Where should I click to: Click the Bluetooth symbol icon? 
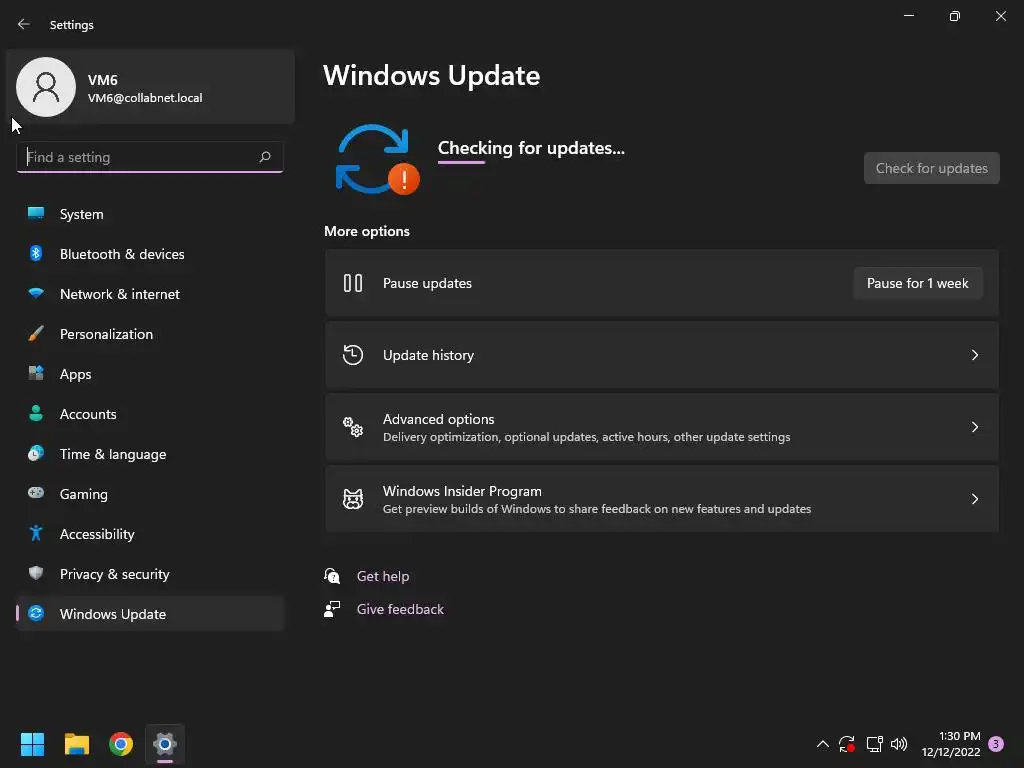(x=36, y=253)
